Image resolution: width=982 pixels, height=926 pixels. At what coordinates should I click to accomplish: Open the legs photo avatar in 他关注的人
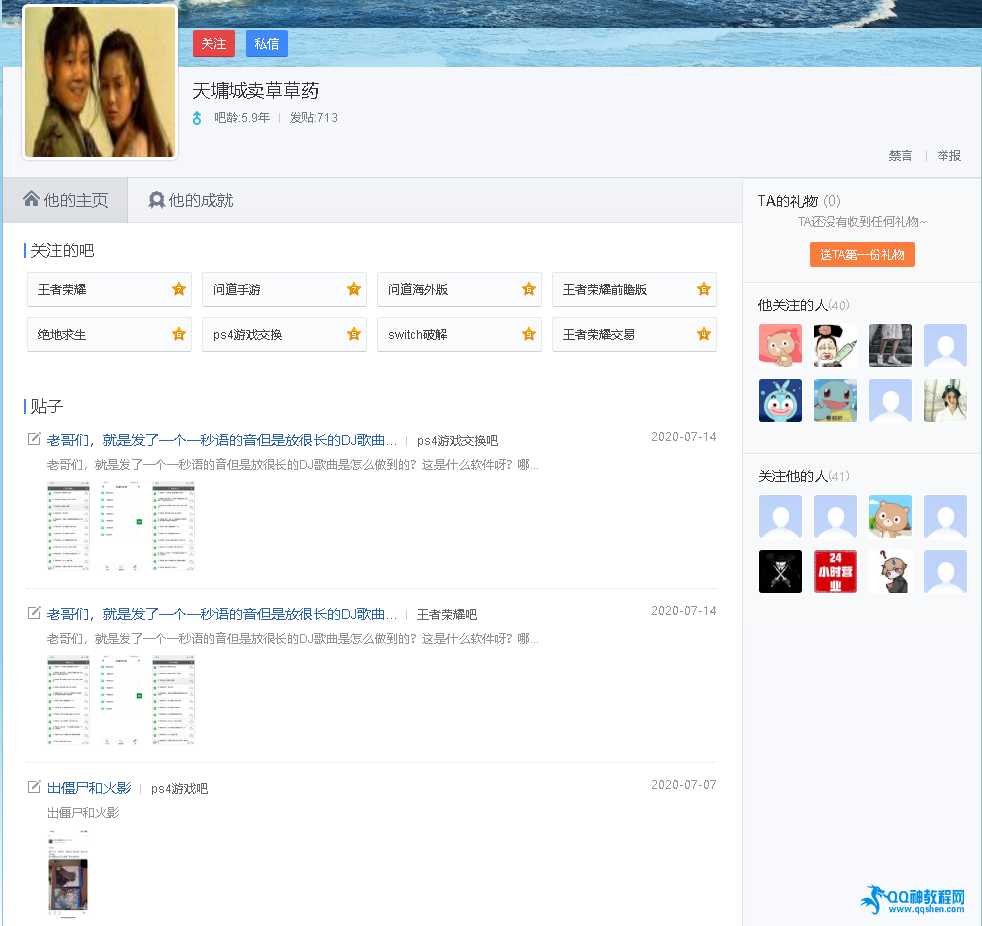pos(891,345)
